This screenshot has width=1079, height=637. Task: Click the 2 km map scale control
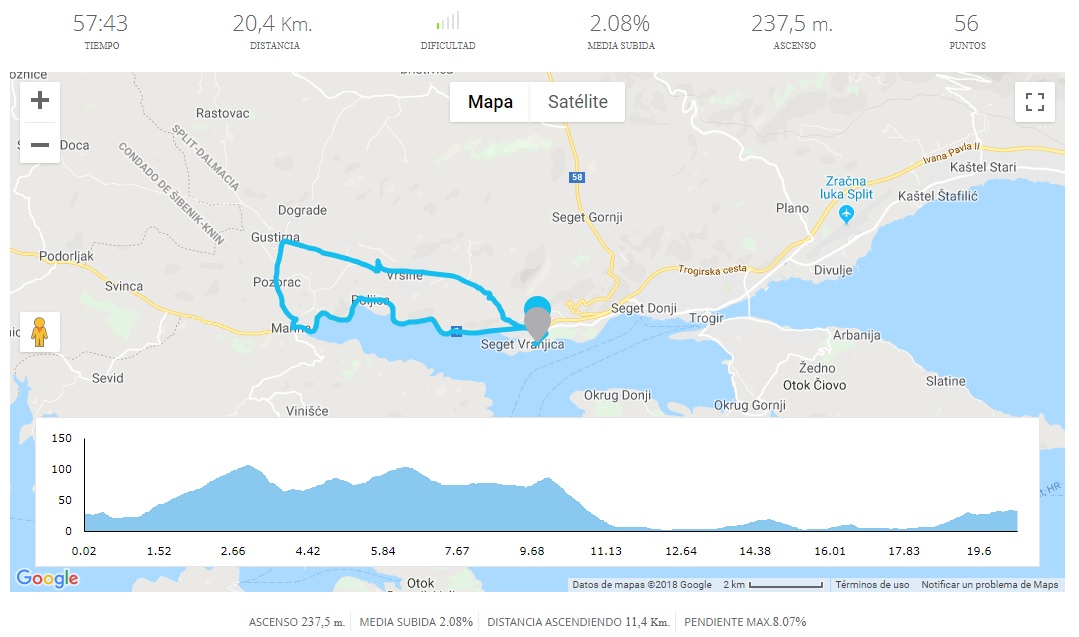(x=775, y=585)
